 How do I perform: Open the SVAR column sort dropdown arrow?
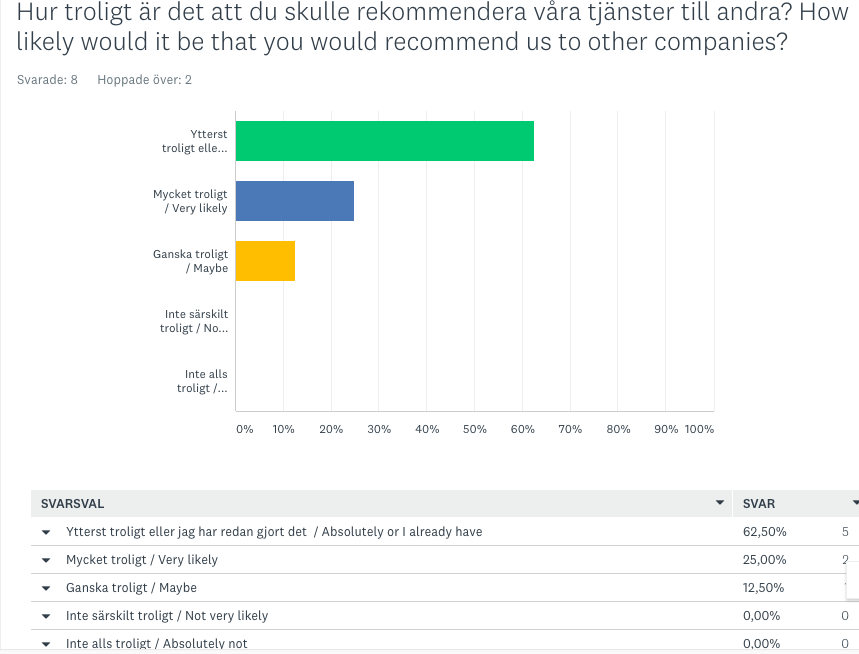pyautogui.click(x=855, y=503)
